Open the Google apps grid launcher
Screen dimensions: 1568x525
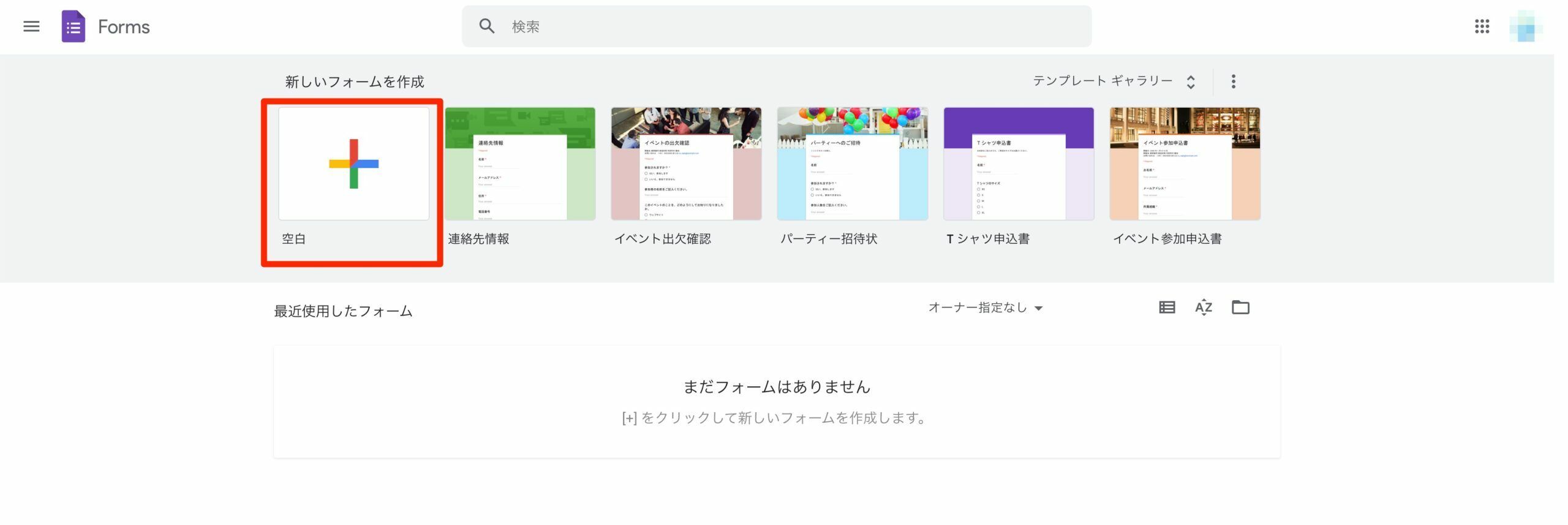(1482, 26)
